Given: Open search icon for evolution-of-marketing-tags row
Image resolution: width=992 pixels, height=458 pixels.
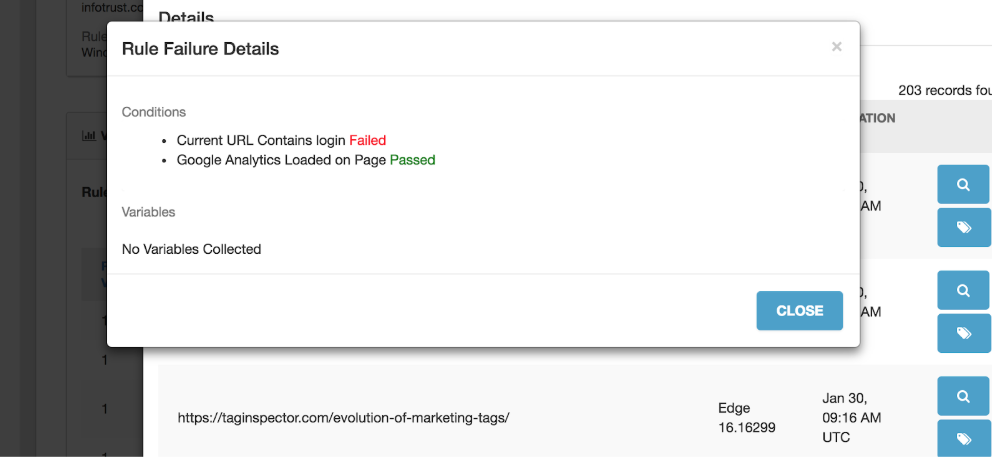Looking at the screenshot, I should click(963, 396).
